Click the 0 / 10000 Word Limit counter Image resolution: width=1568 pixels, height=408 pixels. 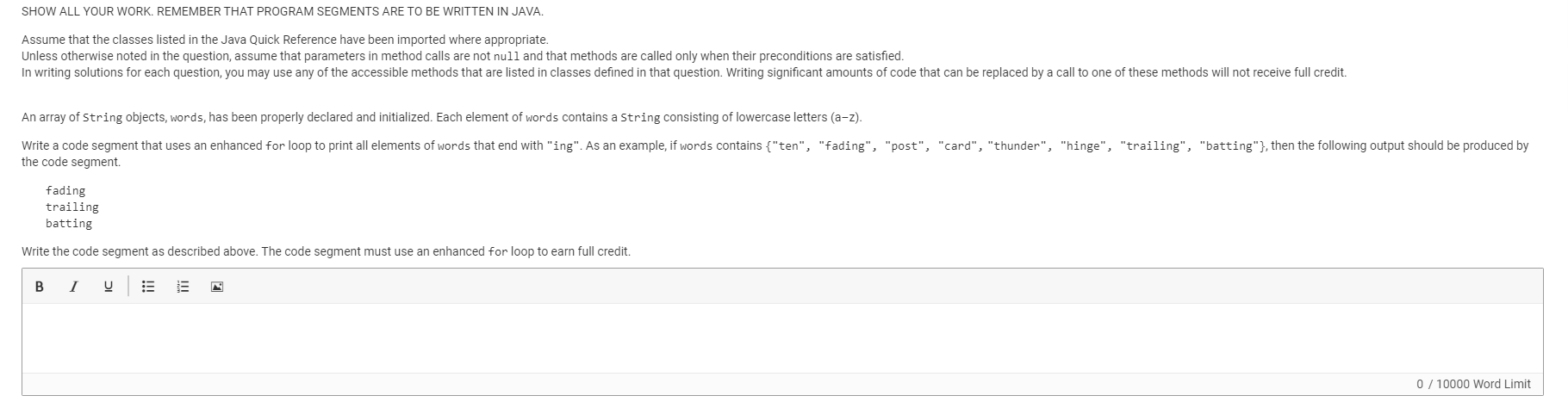1473,384
